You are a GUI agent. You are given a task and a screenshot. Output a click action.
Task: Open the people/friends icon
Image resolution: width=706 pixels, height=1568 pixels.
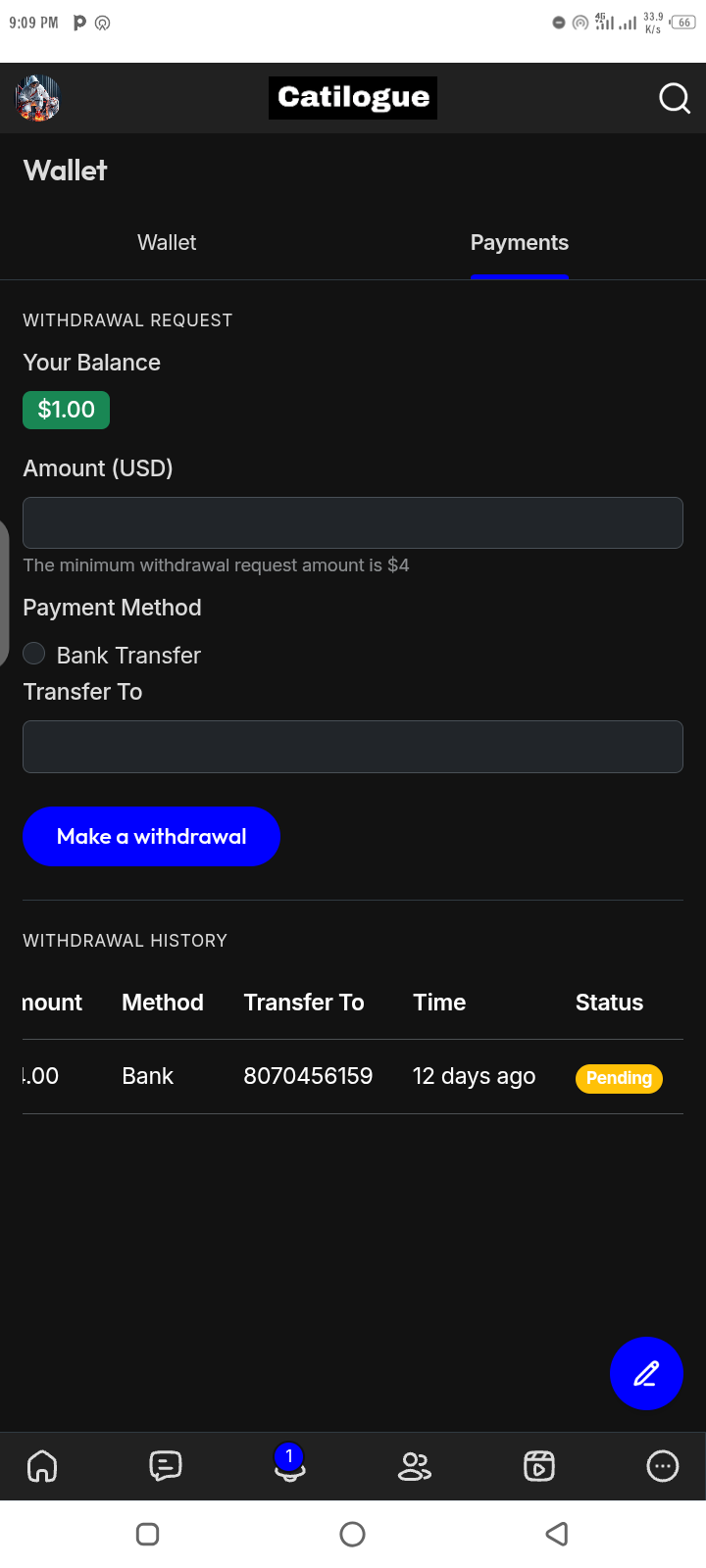tap(414, 1466)
